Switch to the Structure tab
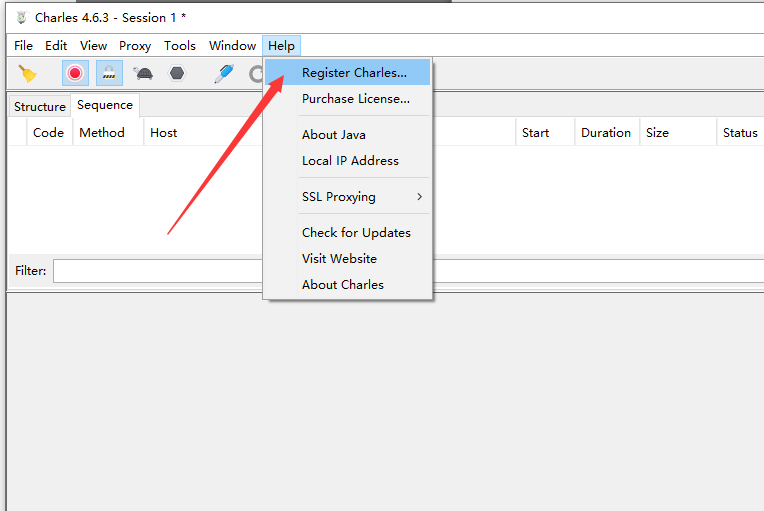Screen dimensions: 764x511 tap(40, 106)
